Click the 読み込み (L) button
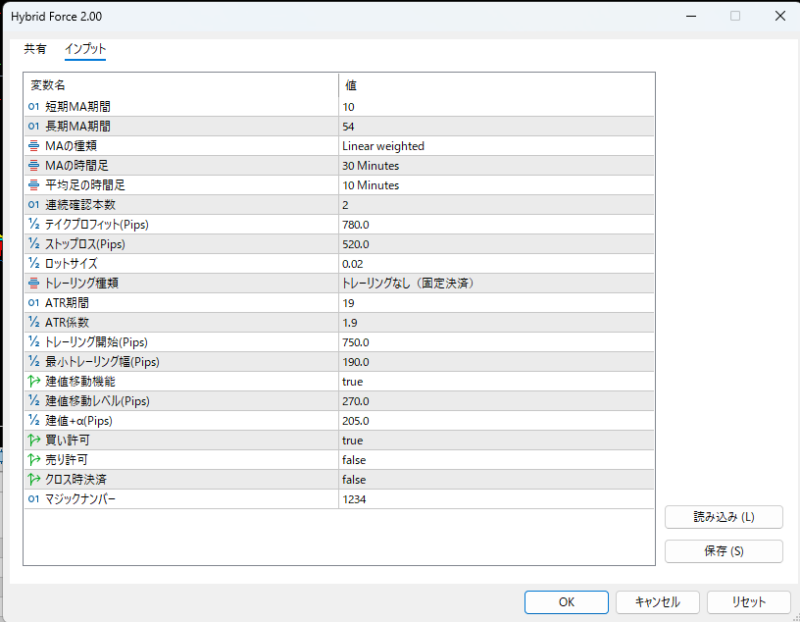 pyautogui.click(x=723, y=517)
